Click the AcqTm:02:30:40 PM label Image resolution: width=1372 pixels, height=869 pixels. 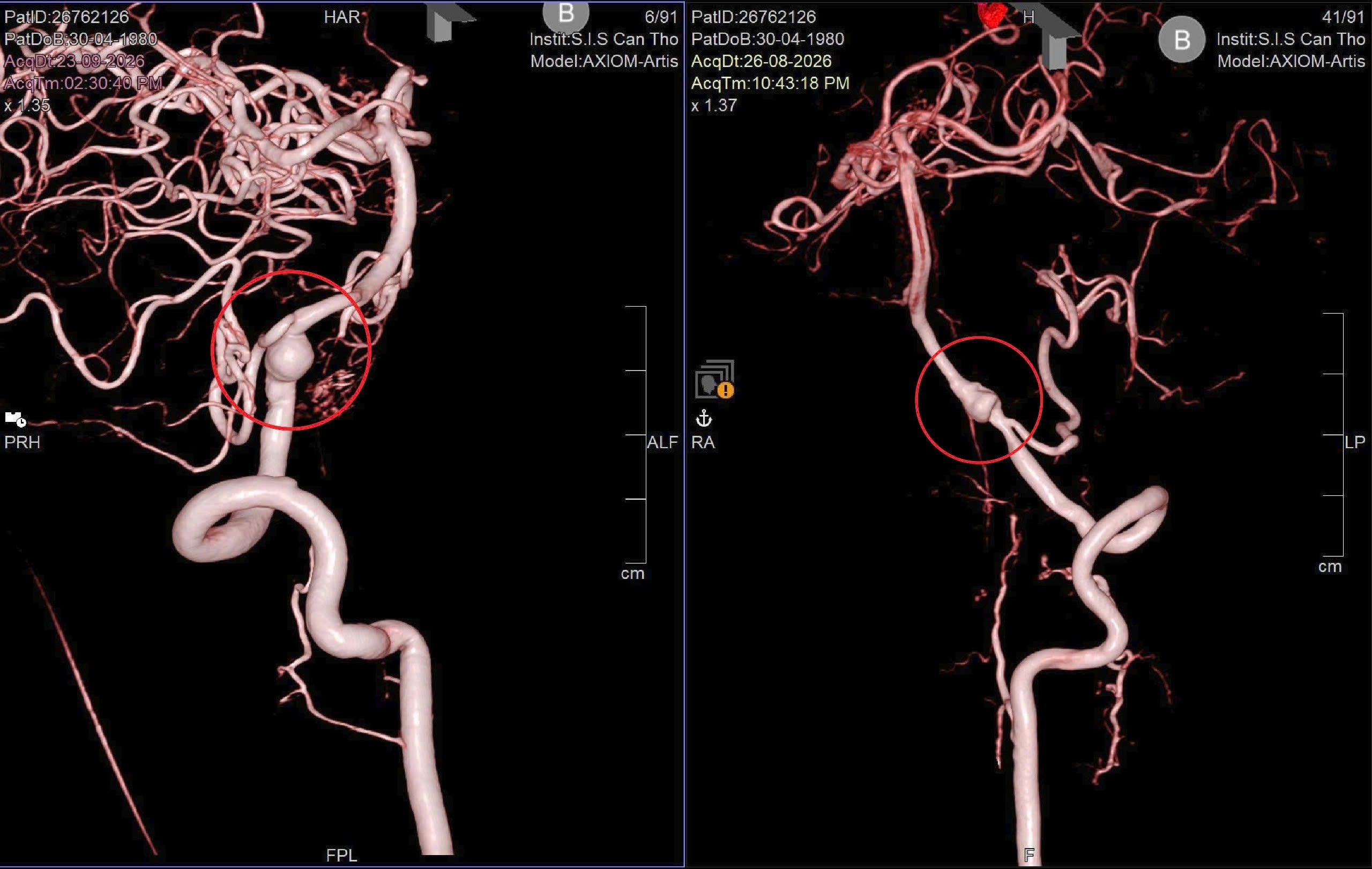(x=83, y=83)
